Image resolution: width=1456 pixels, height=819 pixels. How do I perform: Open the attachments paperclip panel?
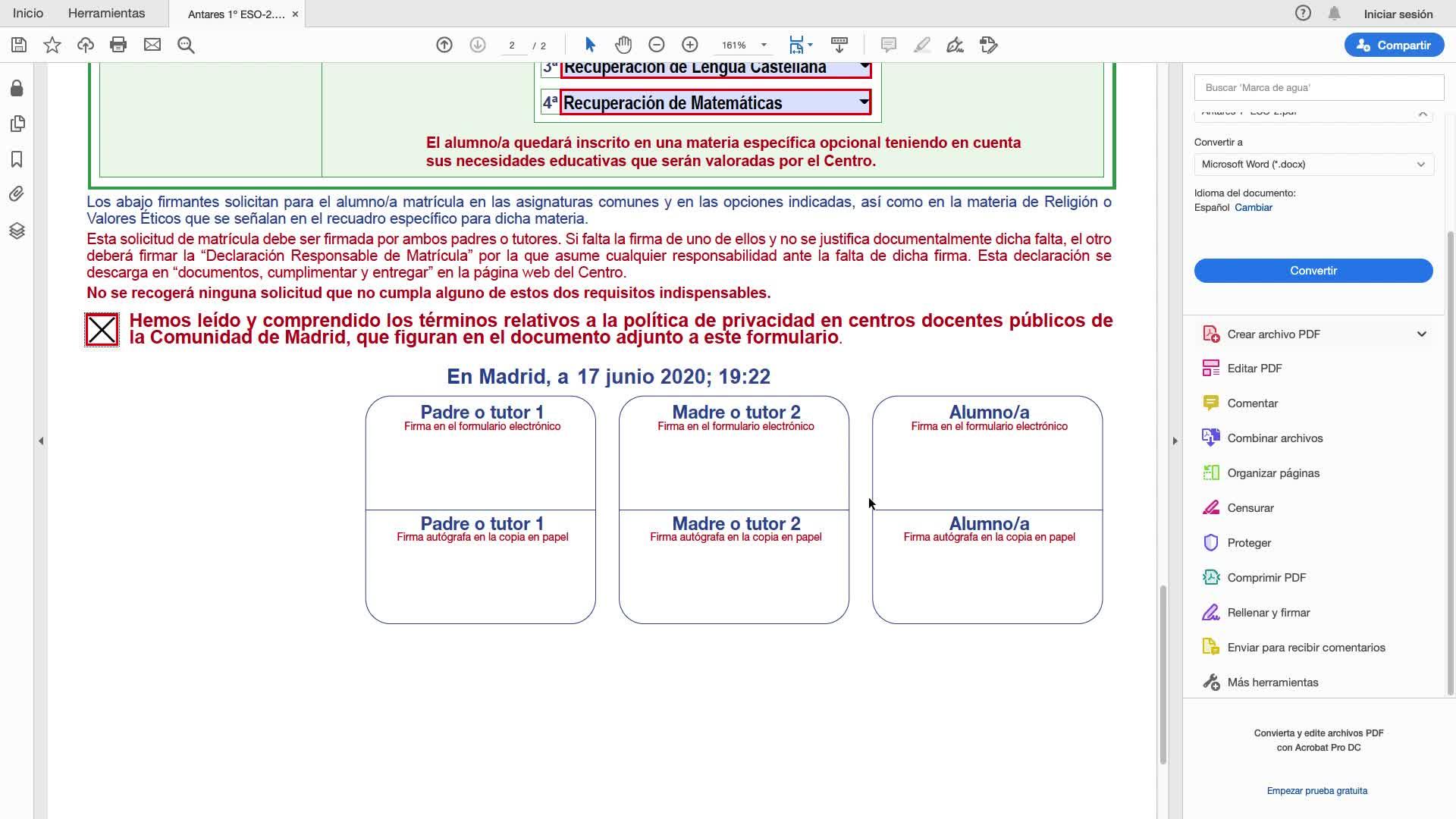click(x=17, y=194)
